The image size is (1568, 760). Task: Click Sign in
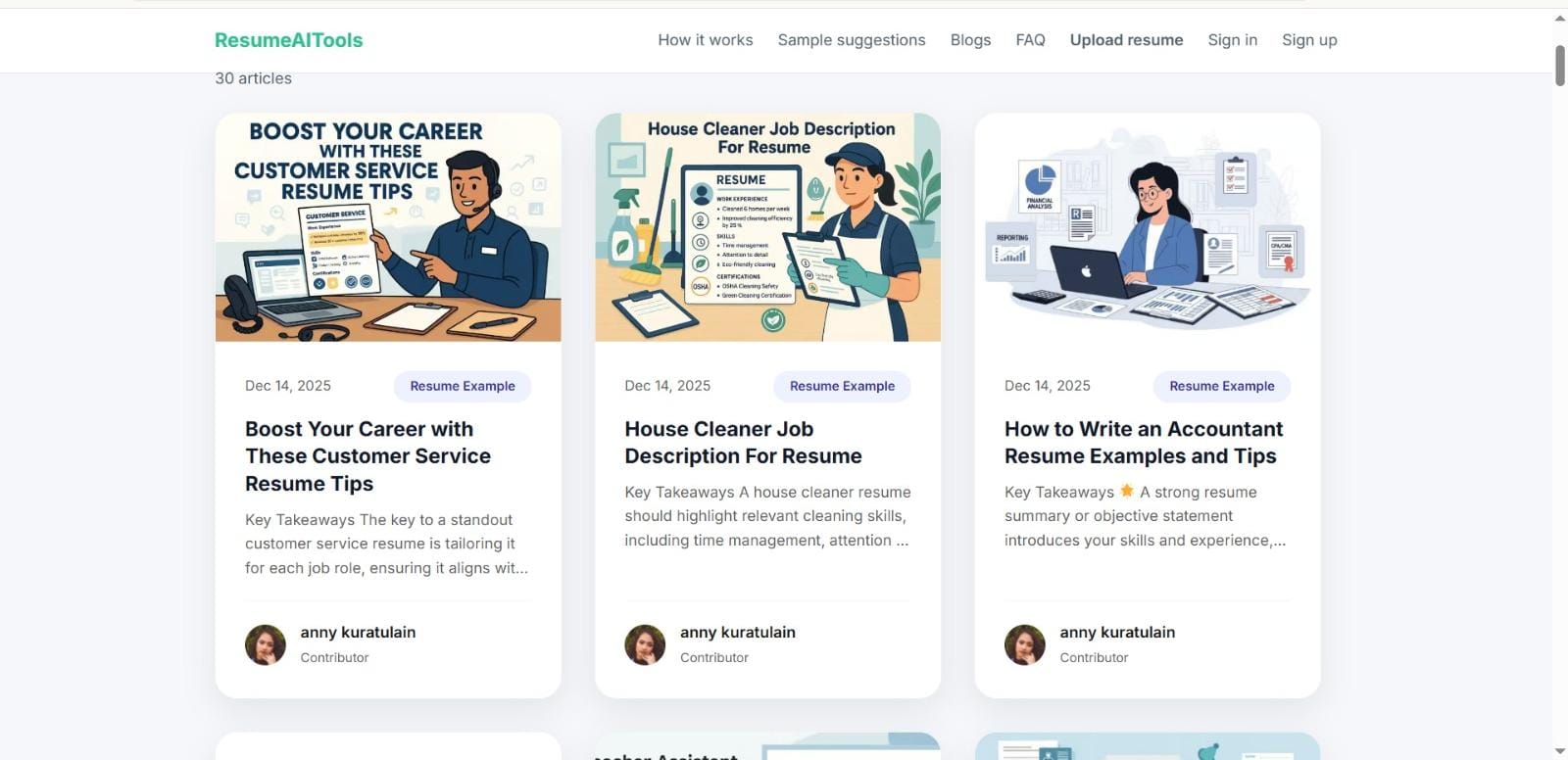[x=1232, y=40]
